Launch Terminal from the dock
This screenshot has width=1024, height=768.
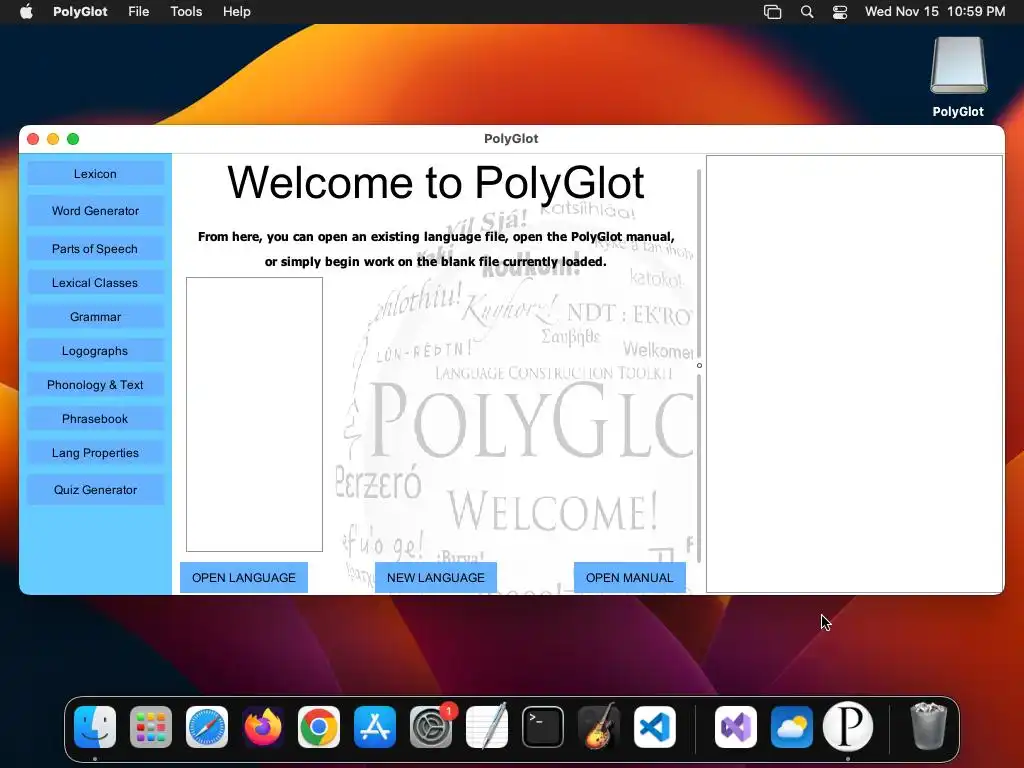click(543, 727)
